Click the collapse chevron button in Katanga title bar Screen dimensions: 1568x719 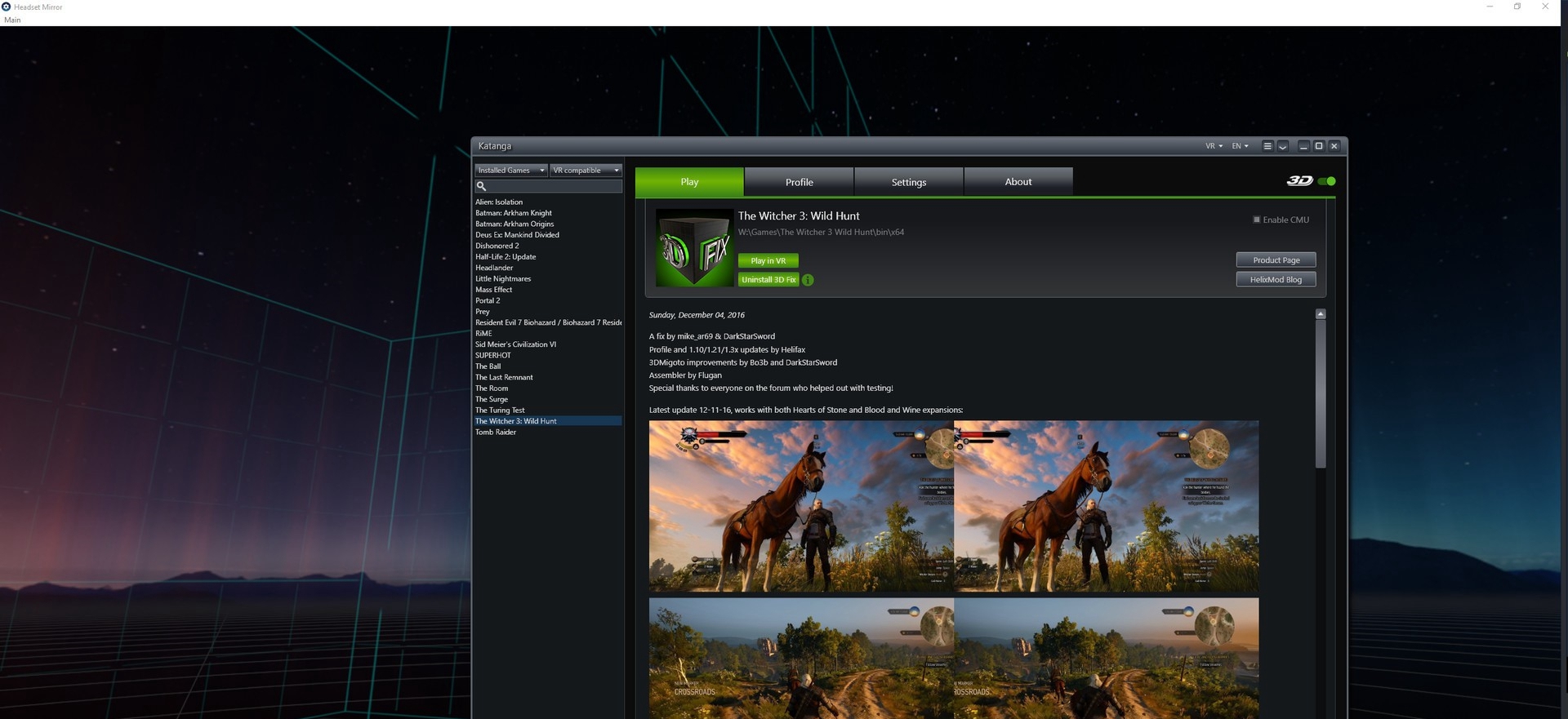(1283, 146)
